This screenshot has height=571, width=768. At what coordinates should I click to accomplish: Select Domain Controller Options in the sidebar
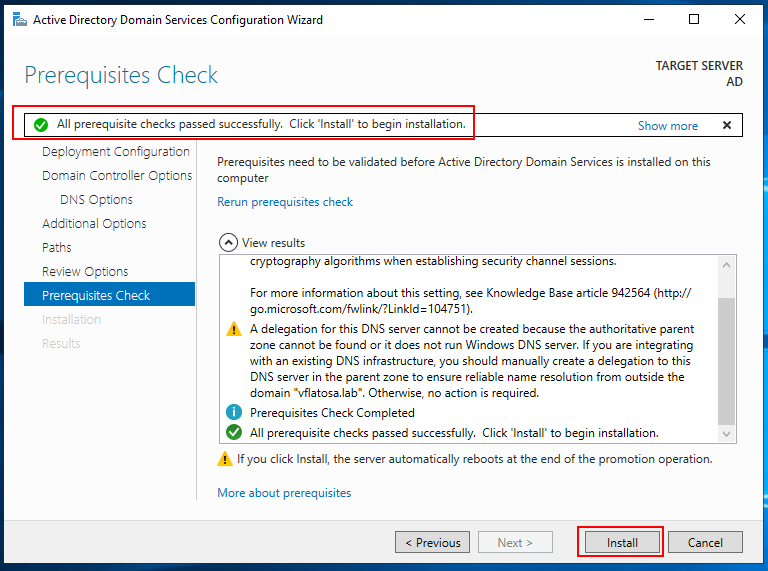click(x=117, y=176)
